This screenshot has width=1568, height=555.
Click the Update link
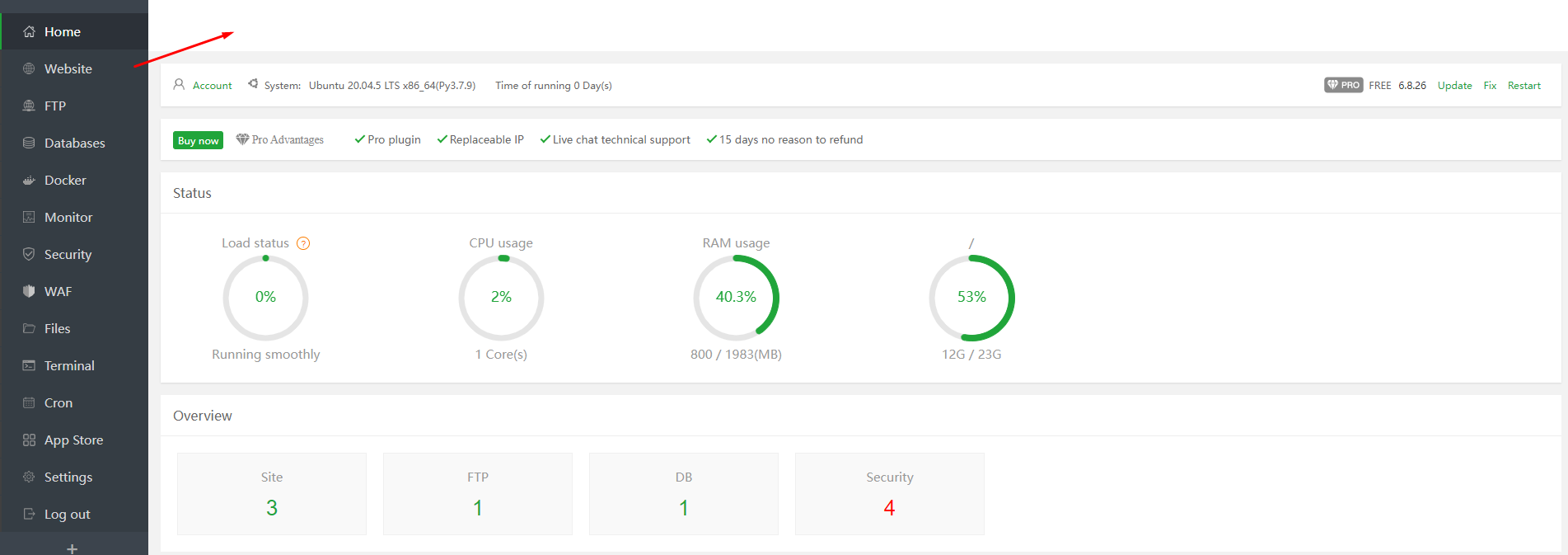(1454, 86)
